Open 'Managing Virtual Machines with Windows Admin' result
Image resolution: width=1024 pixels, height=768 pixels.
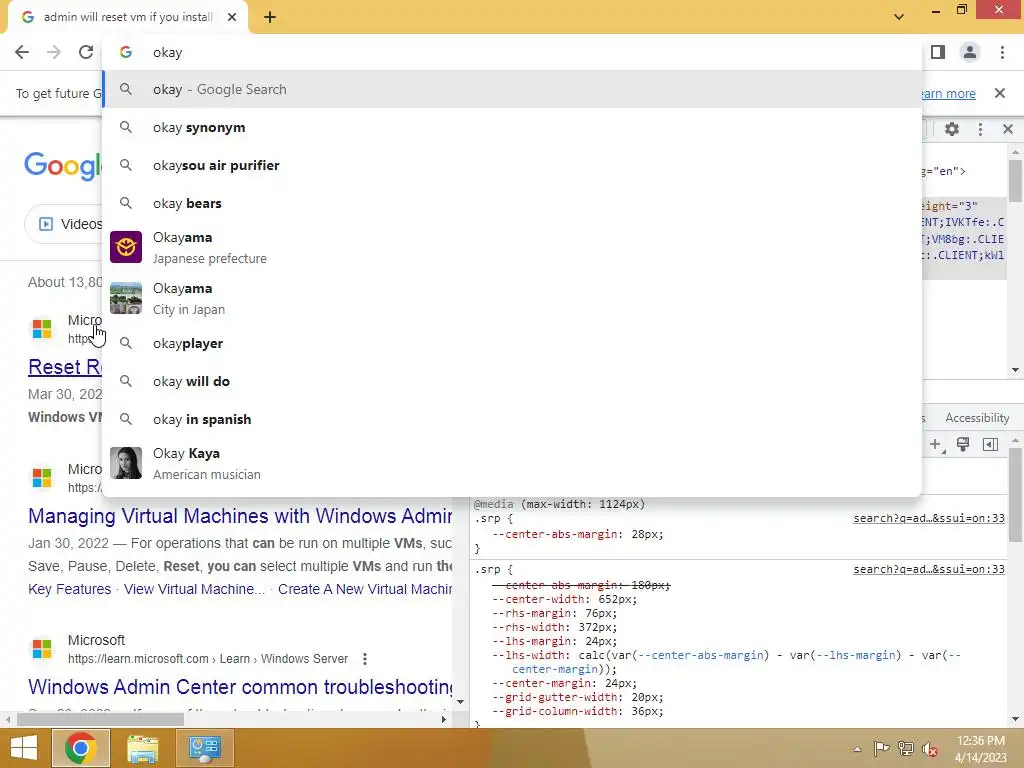pyautogui.click(x=240, y=516)
